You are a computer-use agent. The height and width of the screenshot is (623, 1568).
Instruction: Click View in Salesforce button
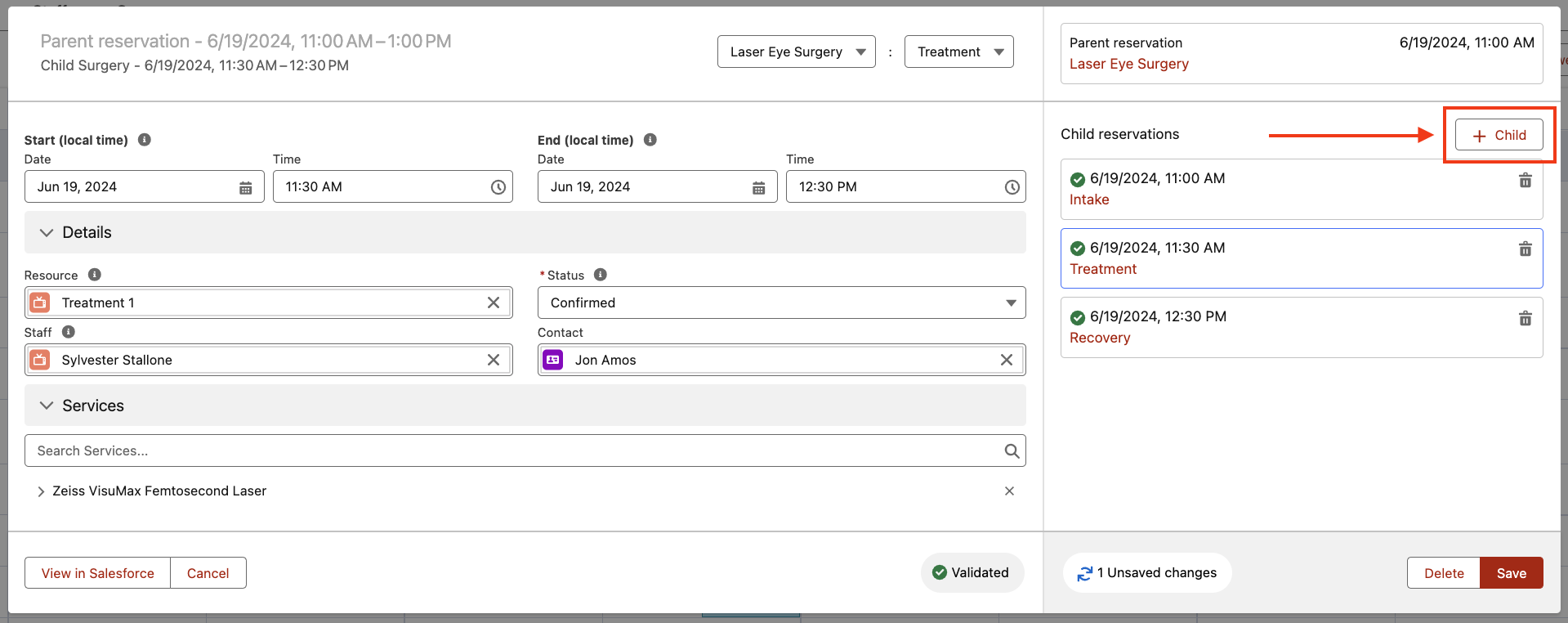coord(98,573)
